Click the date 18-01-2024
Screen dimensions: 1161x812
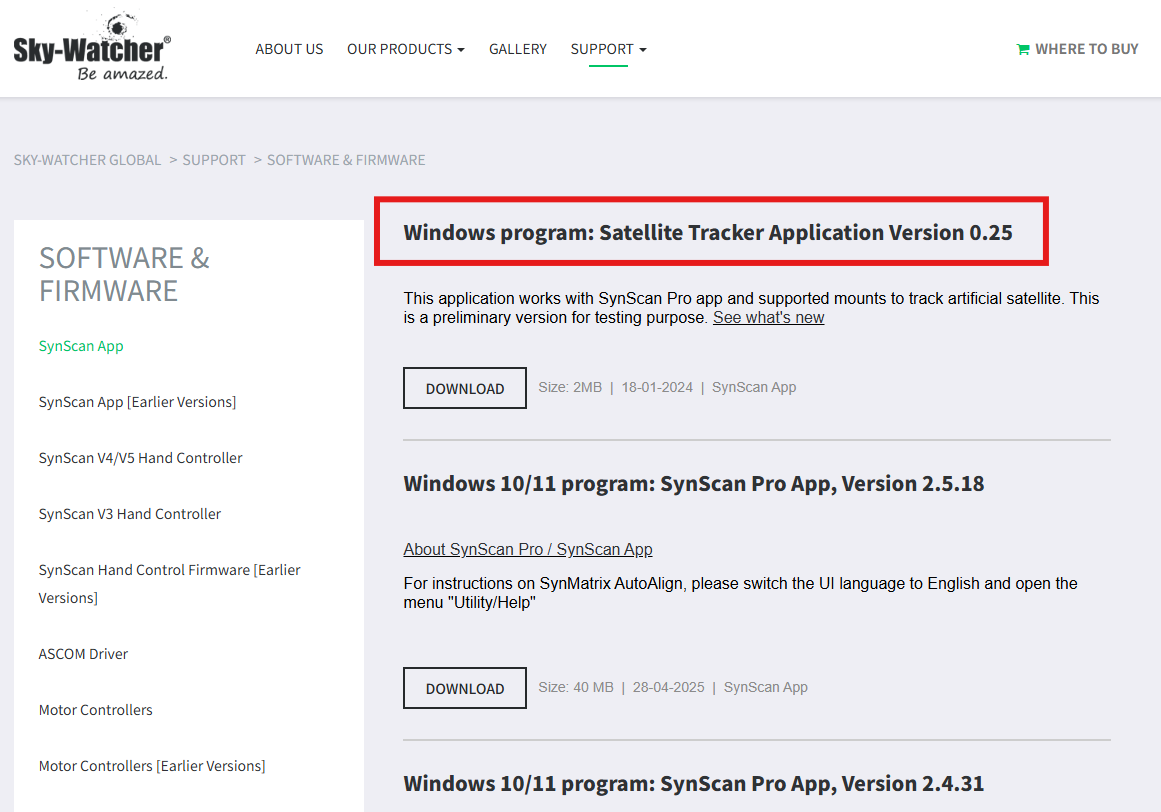[657, 387]
